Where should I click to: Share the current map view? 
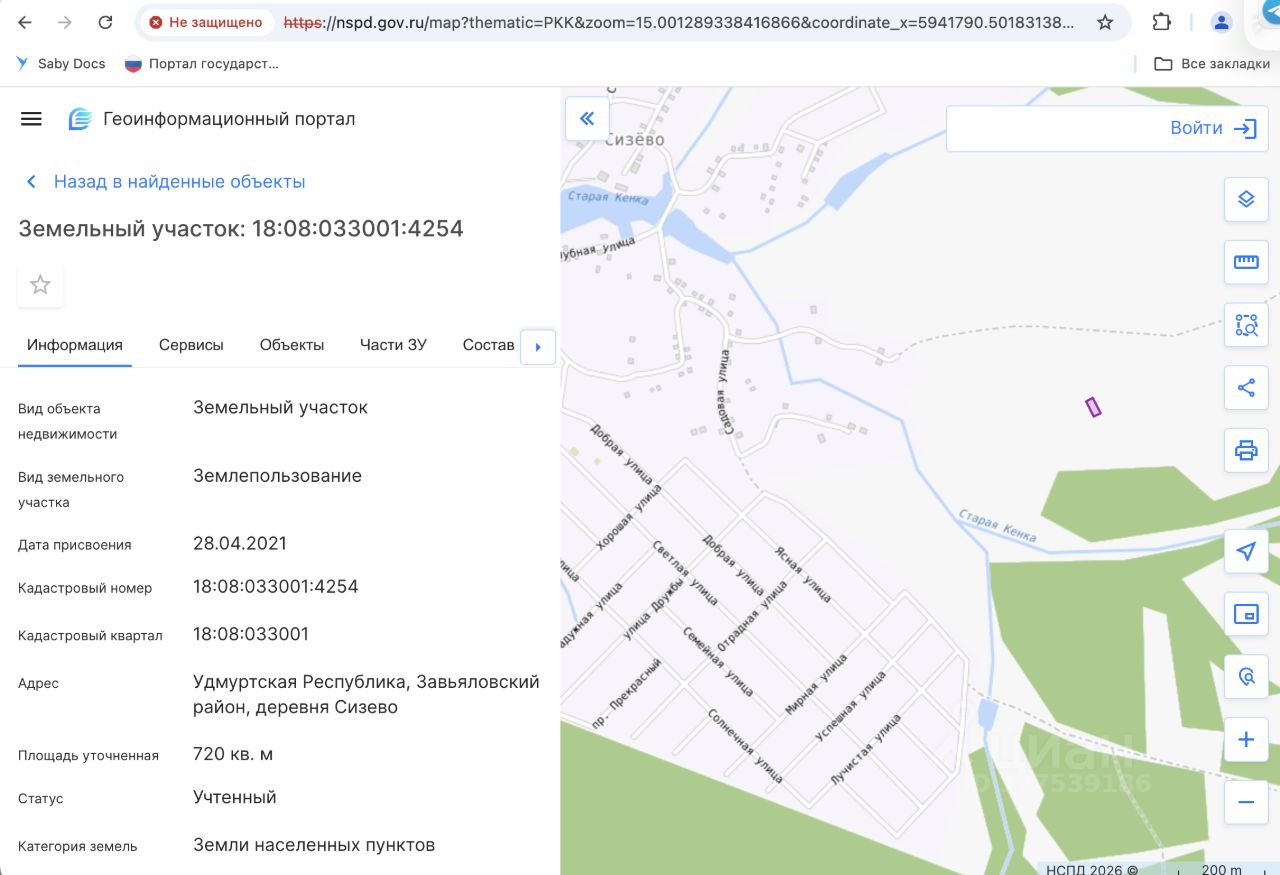(1246, 388)
